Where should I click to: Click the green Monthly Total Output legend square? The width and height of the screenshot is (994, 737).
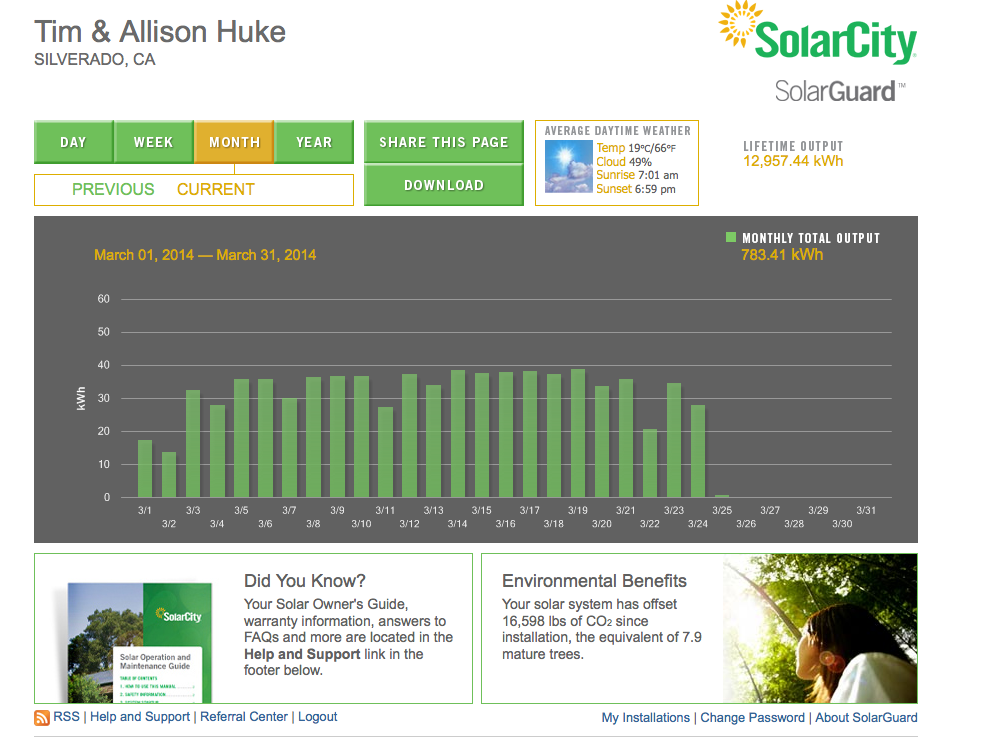click(730, 238)
